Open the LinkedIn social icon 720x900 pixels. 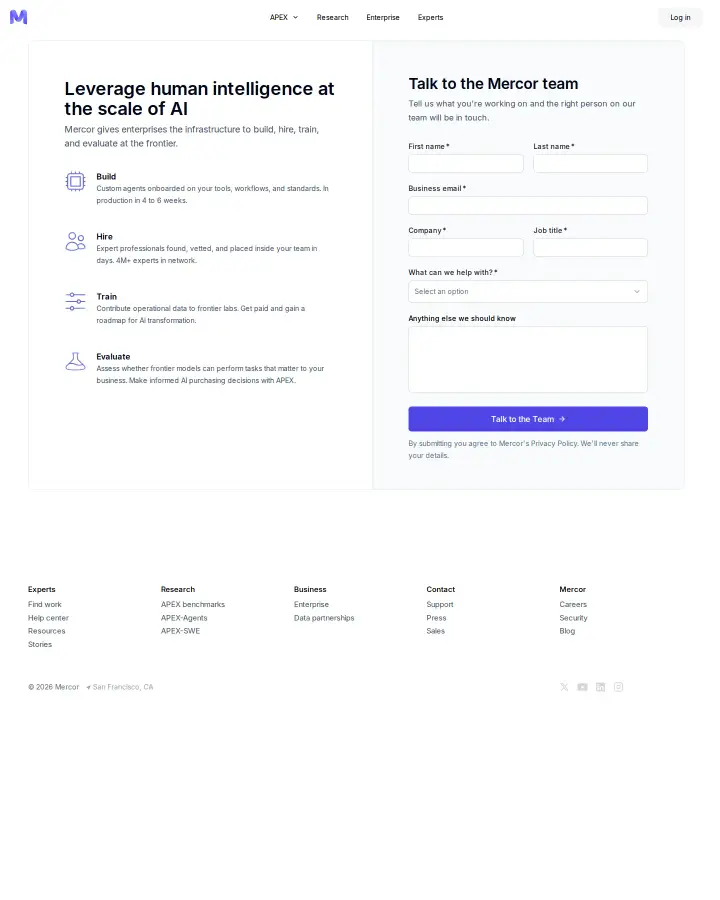(x=600, y=687)
